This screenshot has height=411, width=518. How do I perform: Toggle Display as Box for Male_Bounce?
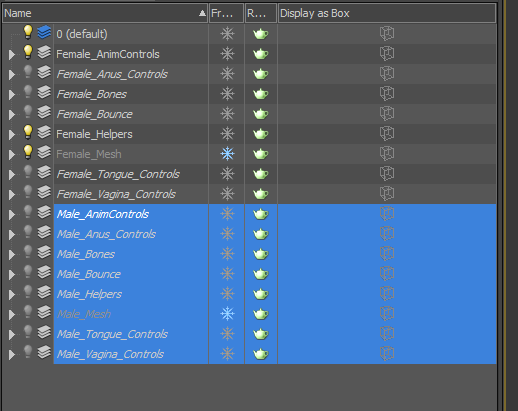387,274
